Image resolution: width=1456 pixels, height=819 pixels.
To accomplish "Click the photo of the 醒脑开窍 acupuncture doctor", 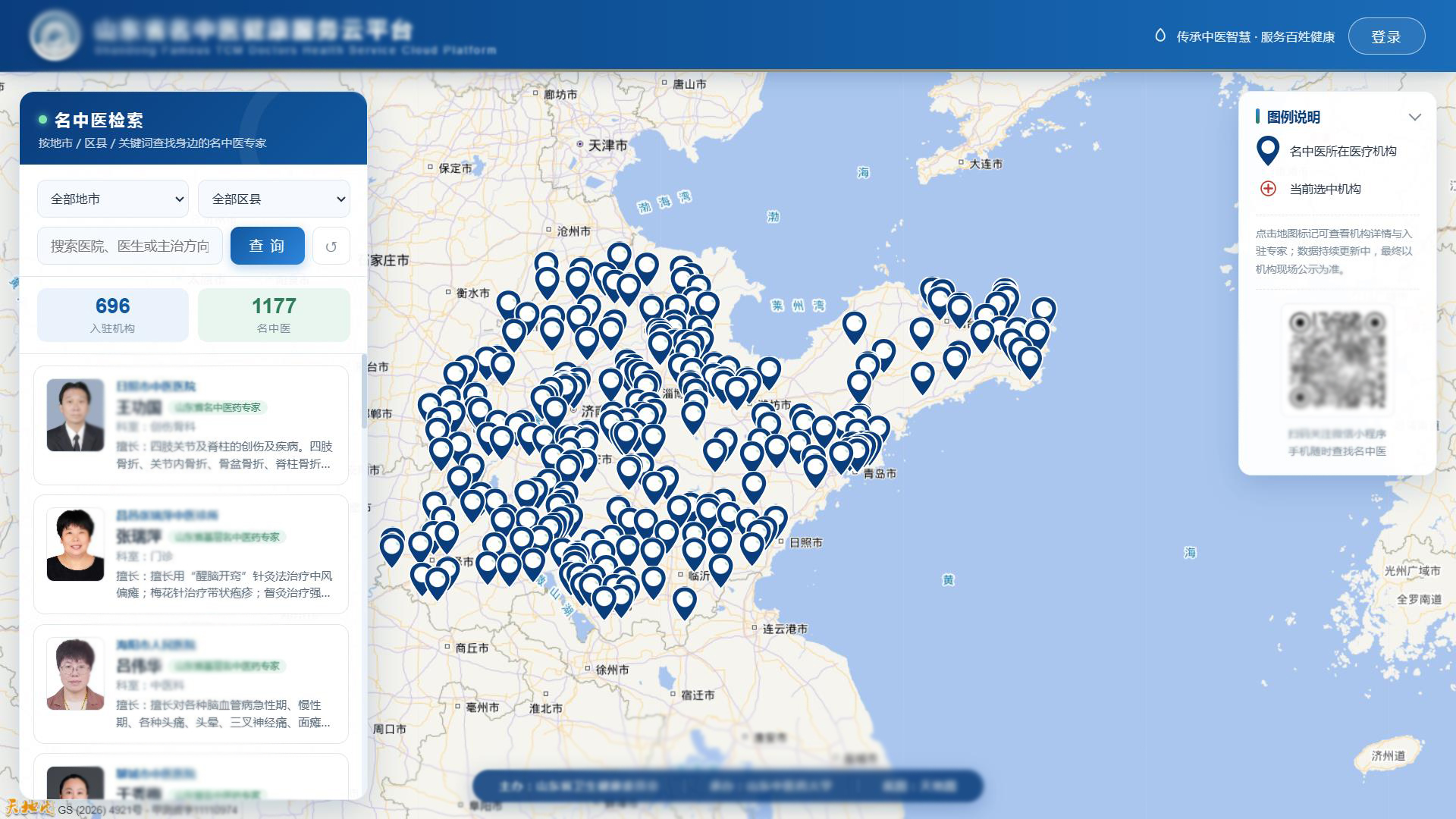I will pos(75,544).
